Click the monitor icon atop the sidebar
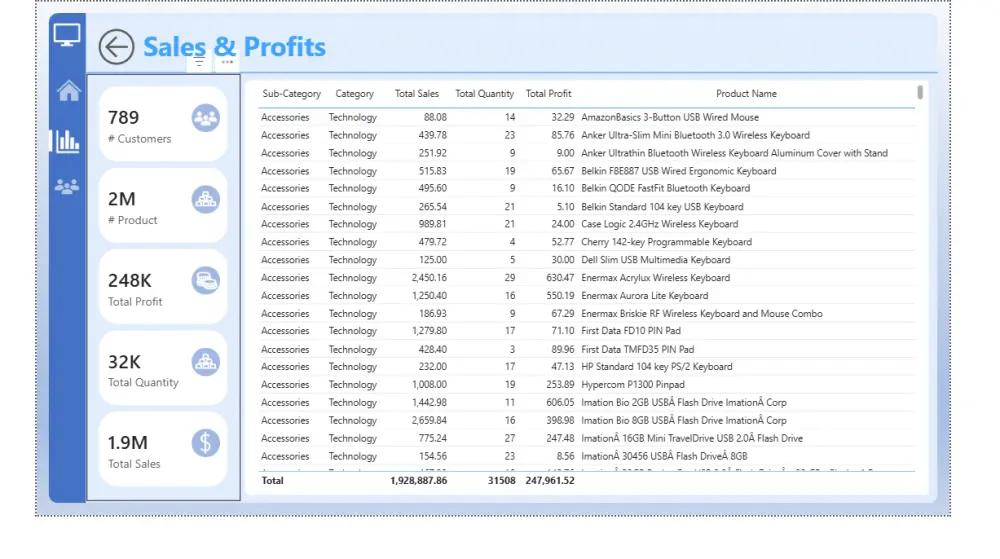Screen dimensions: 1000x559 [67, 34]
